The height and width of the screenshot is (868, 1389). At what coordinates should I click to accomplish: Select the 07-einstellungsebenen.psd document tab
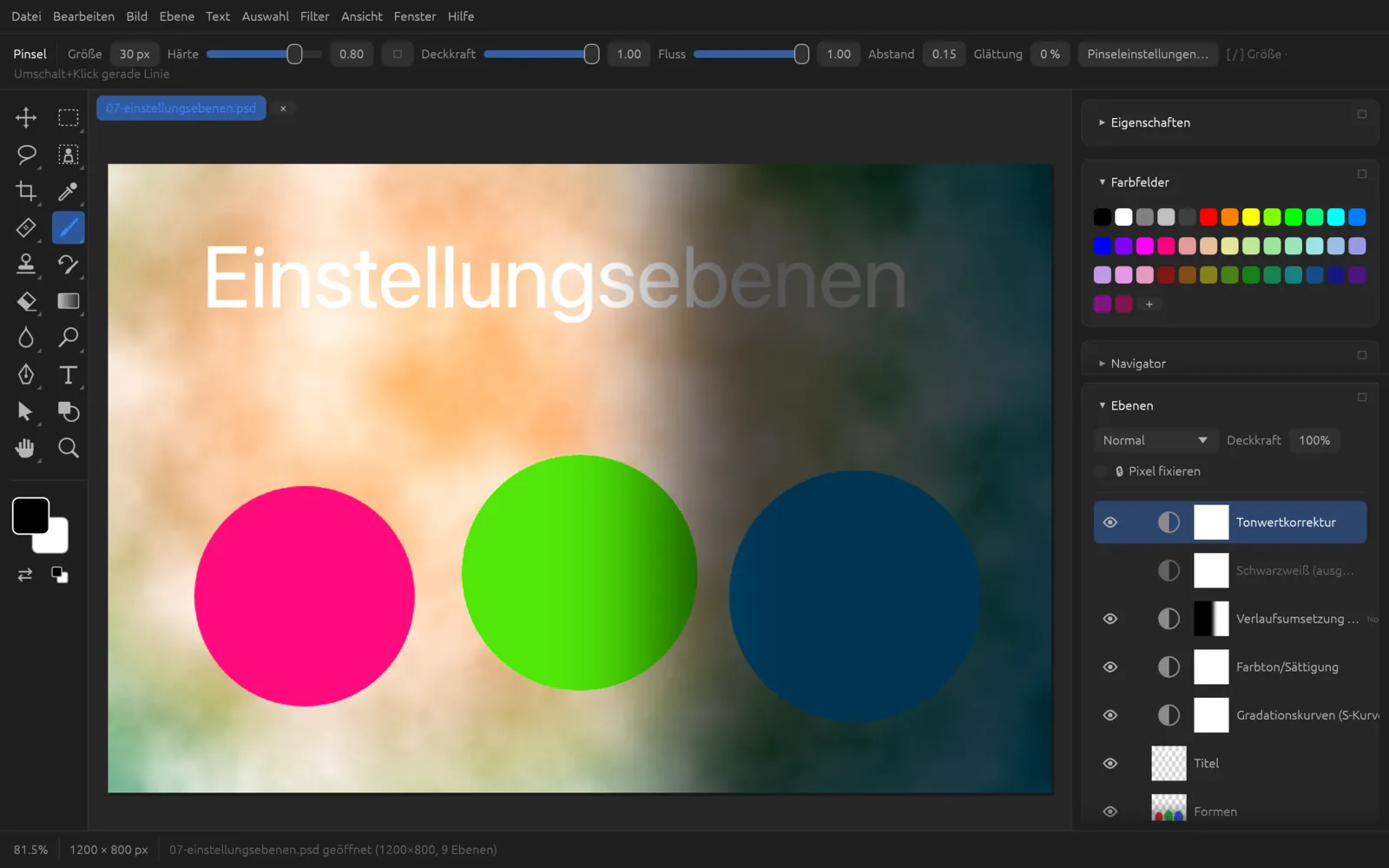point(181,108)
